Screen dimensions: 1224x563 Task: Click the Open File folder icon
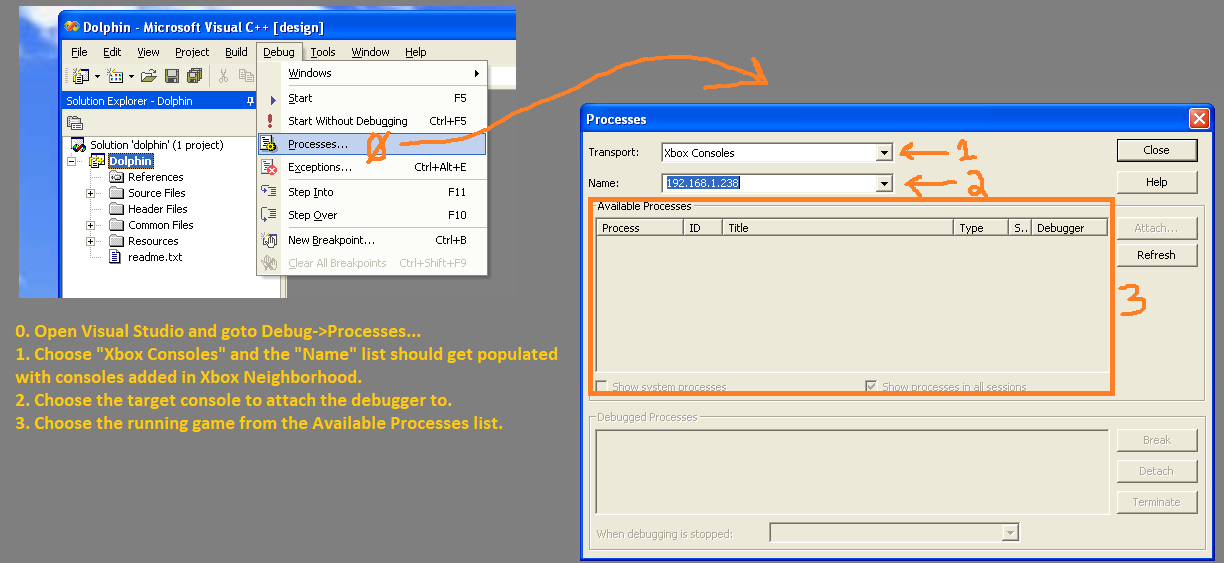(148, 76)
